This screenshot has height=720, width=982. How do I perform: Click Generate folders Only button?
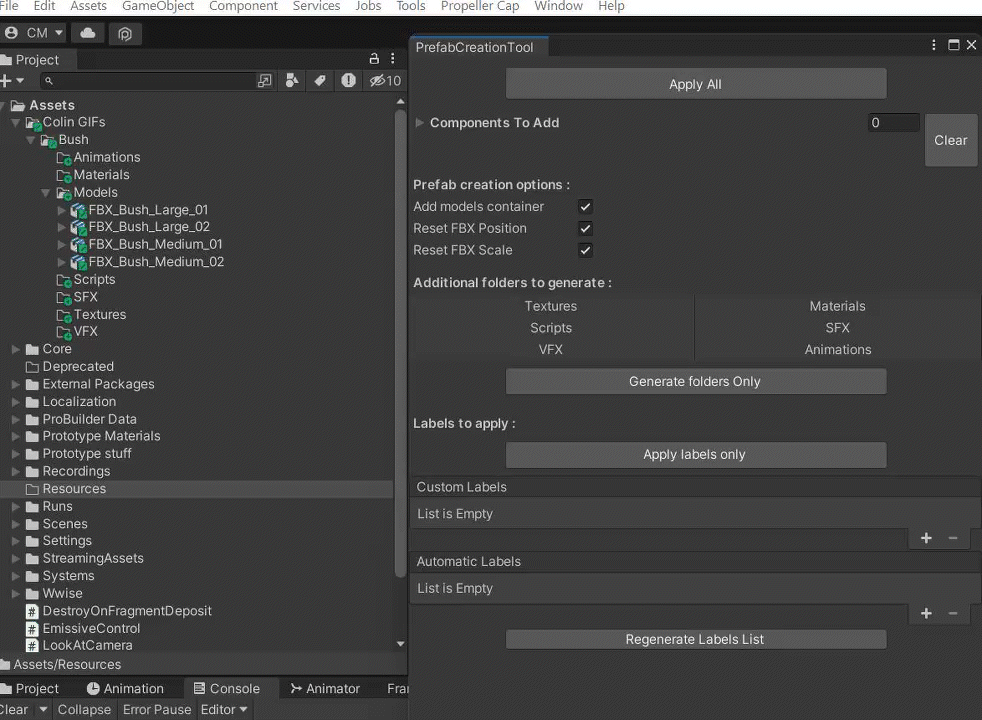pyautogui.click(x=696, y=381)
